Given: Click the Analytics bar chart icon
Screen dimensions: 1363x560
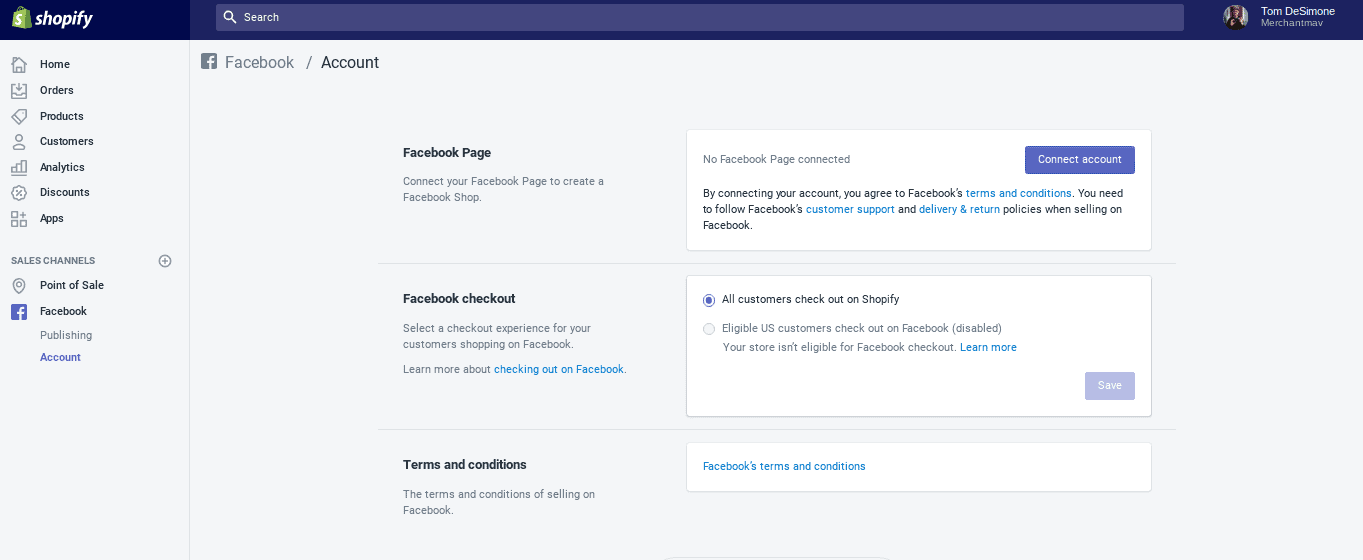Looking at the screenshot, I should tap(19, 167).
